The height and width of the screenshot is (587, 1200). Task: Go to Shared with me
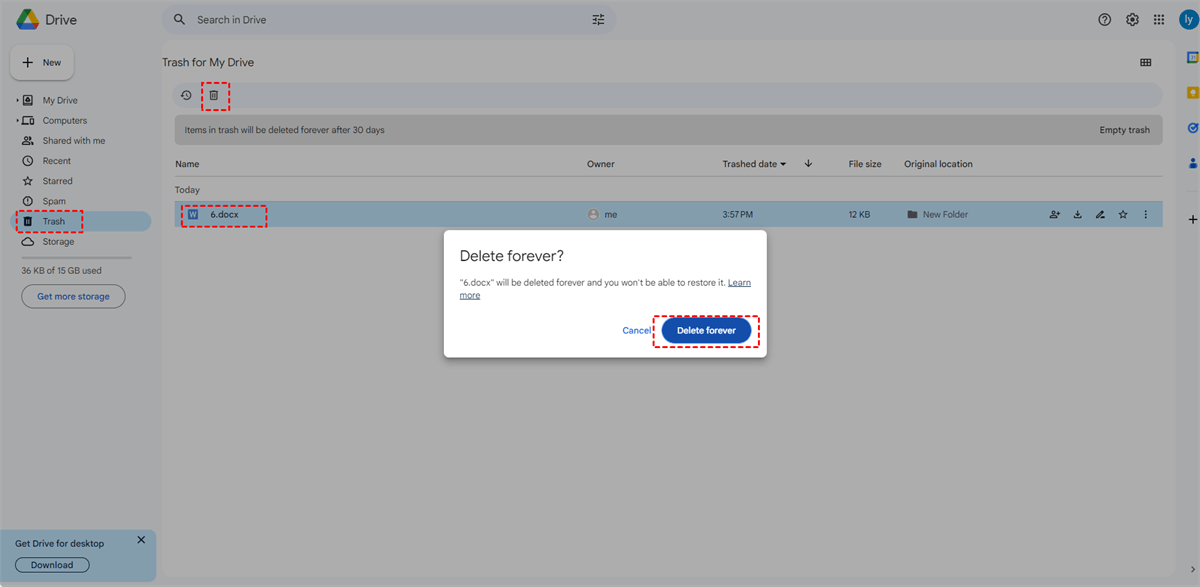pos(73,141)
